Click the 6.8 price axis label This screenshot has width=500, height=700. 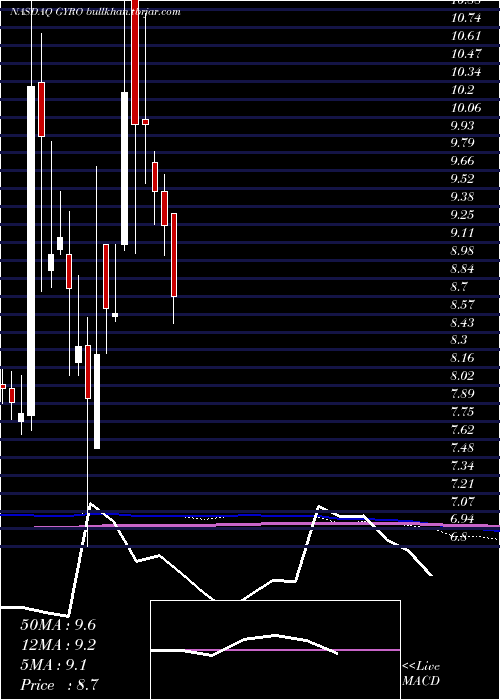pyautogui.click(x=458, y=537)
